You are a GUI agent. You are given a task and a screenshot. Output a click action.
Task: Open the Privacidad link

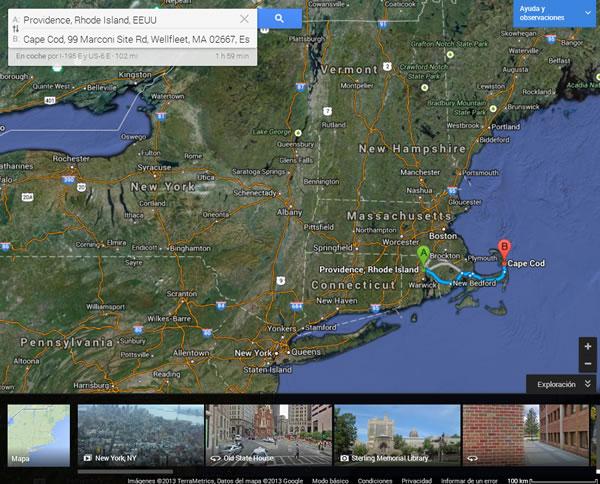[416, 481]
